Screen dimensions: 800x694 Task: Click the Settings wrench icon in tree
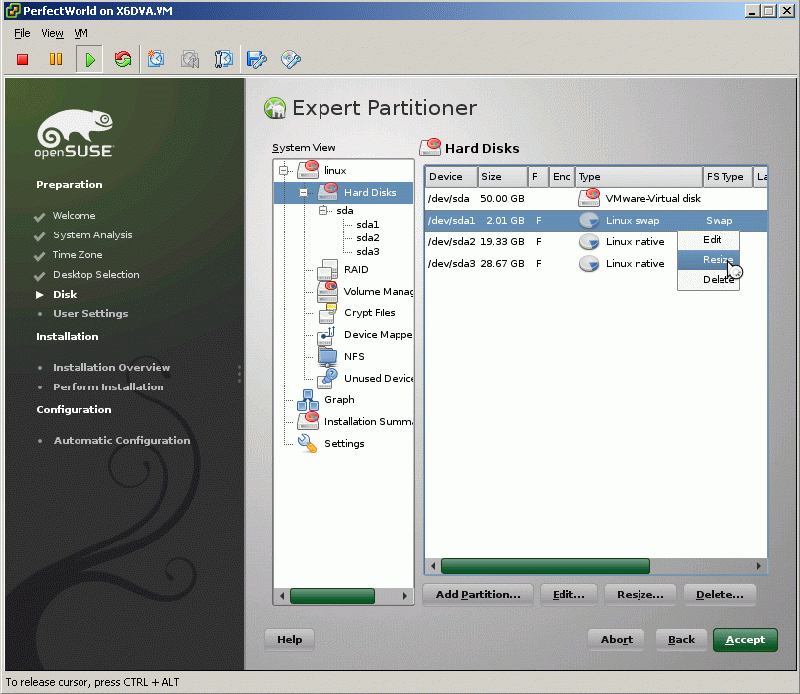coord(307,443)
